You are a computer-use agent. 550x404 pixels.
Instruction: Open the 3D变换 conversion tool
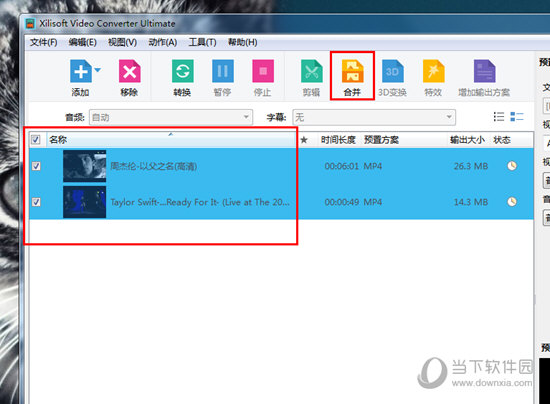coord(393,71)
